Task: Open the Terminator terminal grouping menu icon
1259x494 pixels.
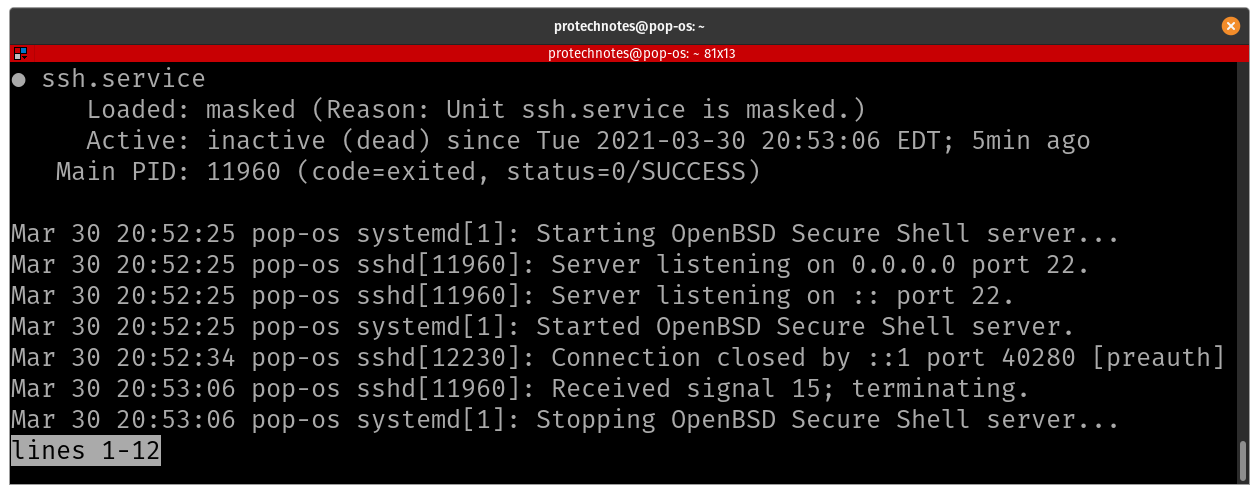Action: [x=20, y=54]
